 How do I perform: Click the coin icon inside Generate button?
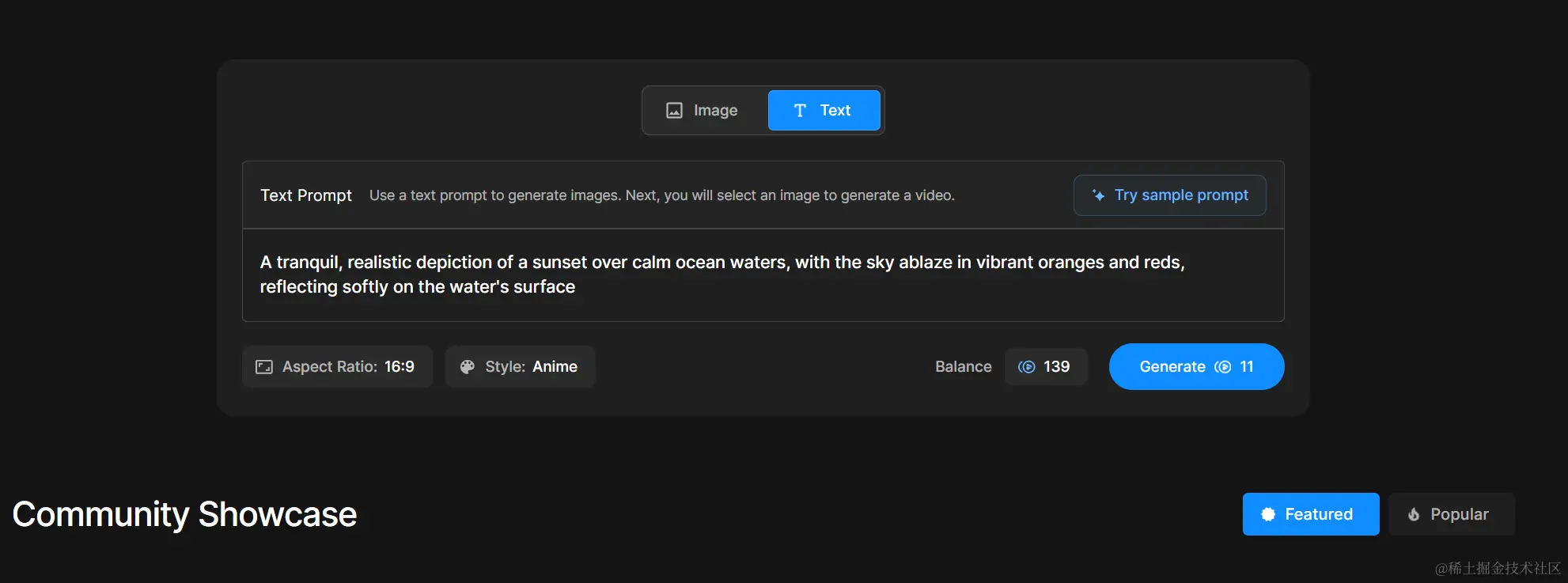coord(1222,367)
